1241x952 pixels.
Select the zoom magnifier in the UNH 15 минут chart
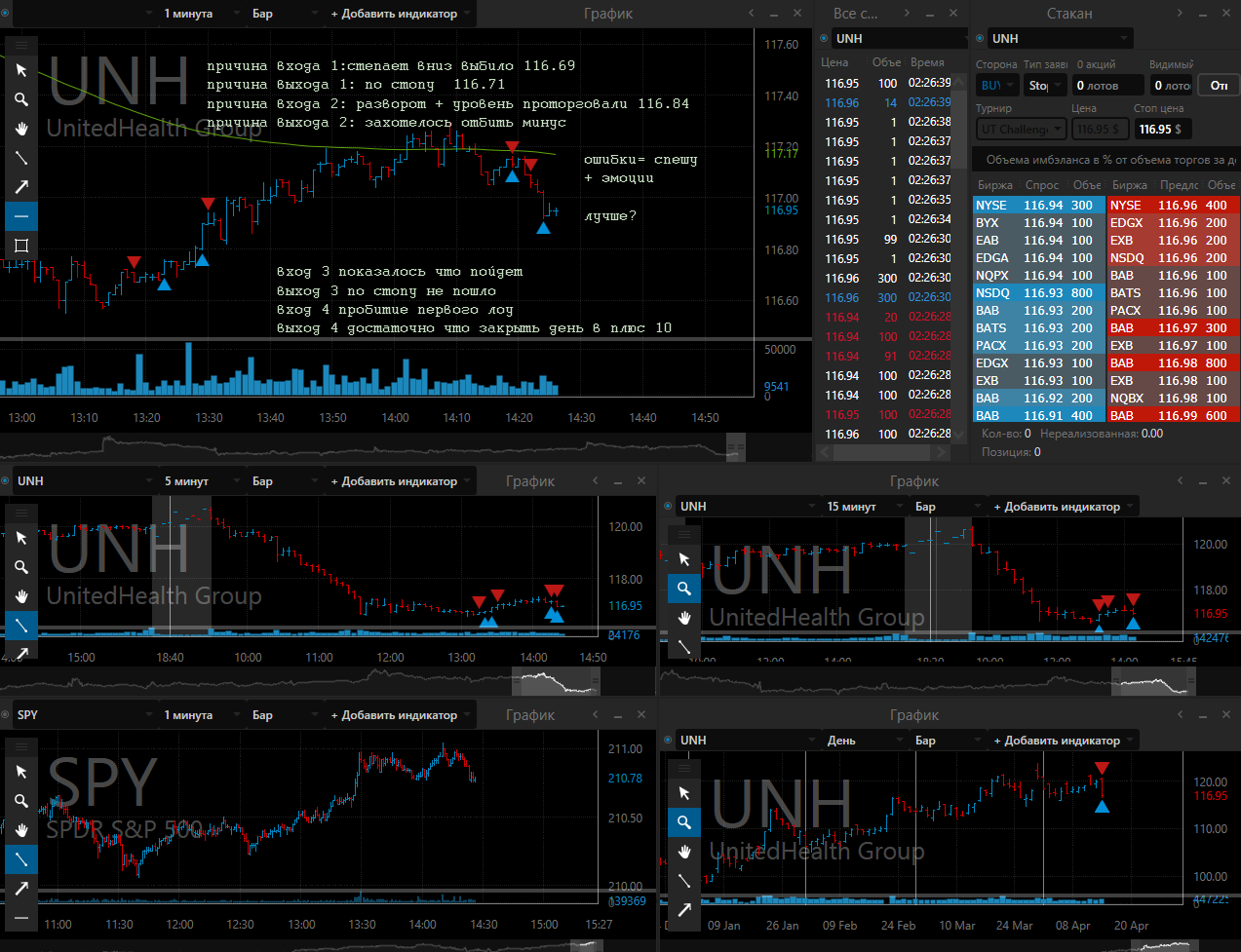684,589
